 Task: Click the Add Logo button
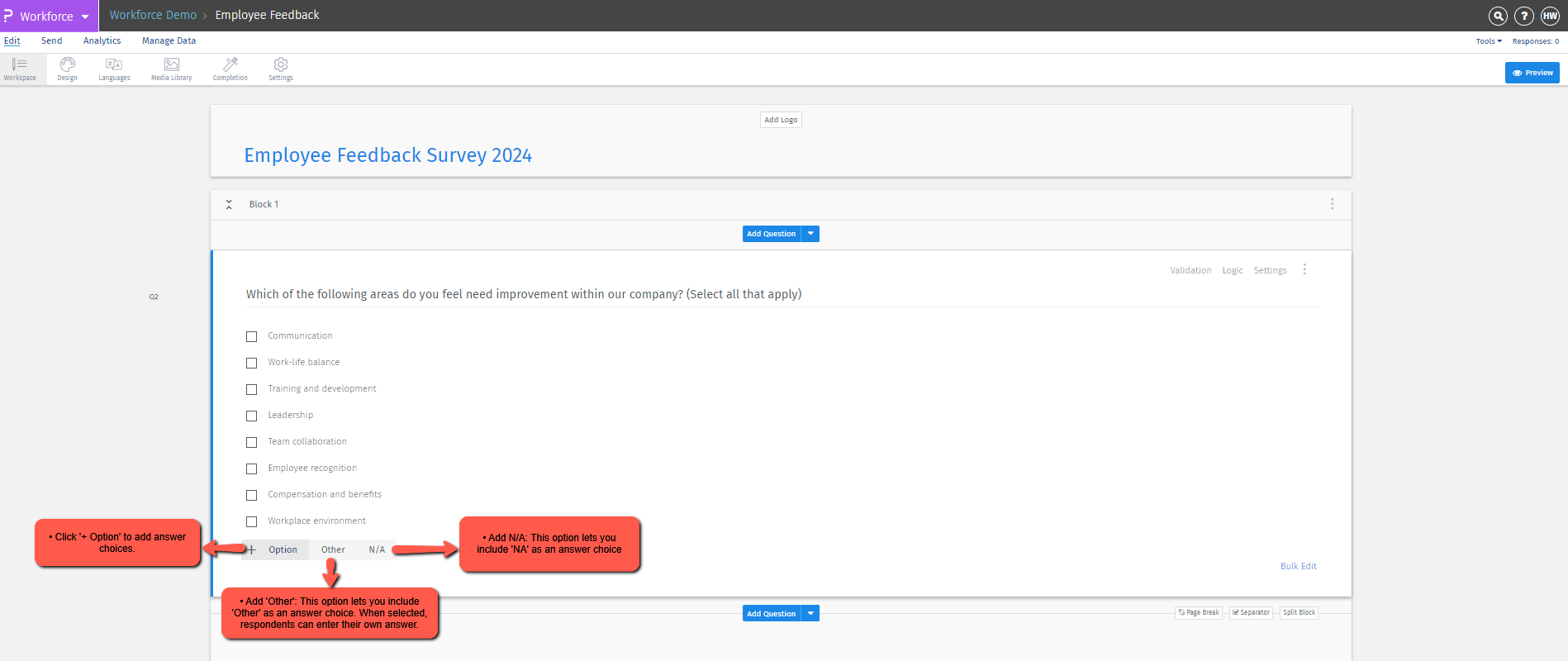(x=781, y=120)
